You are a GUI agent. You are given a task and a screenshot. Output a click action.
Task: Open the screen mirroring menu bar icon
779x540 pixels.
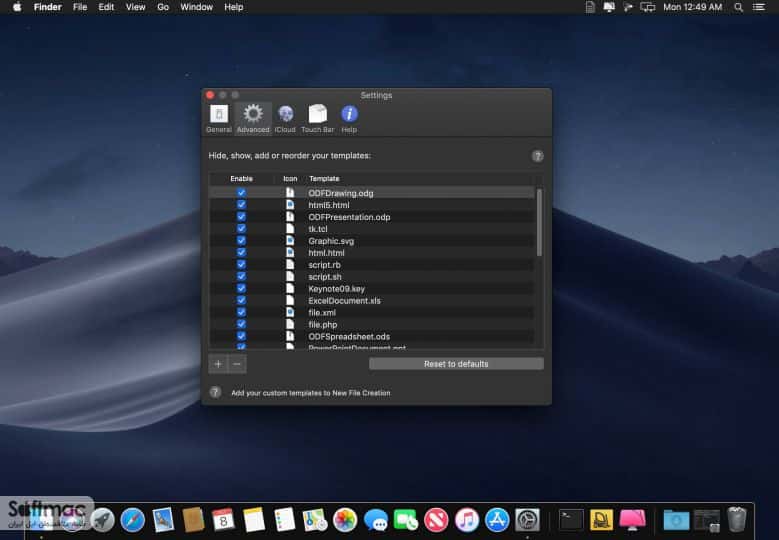(x=647, y=7)
